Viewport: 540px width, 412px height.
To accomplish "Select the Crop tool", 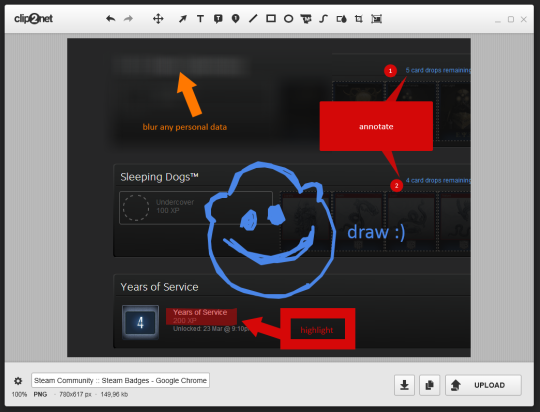I will [359, 19].
